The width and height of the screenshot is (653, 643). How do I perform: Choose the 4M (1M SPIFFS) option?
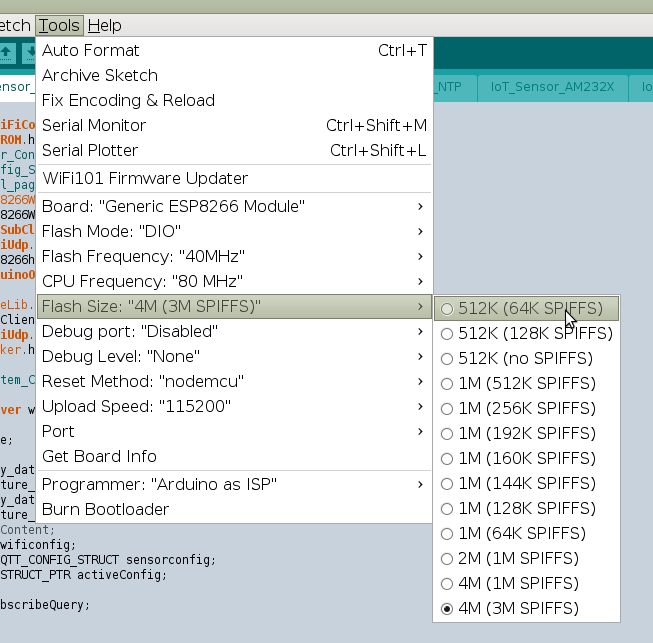point(518,583)
